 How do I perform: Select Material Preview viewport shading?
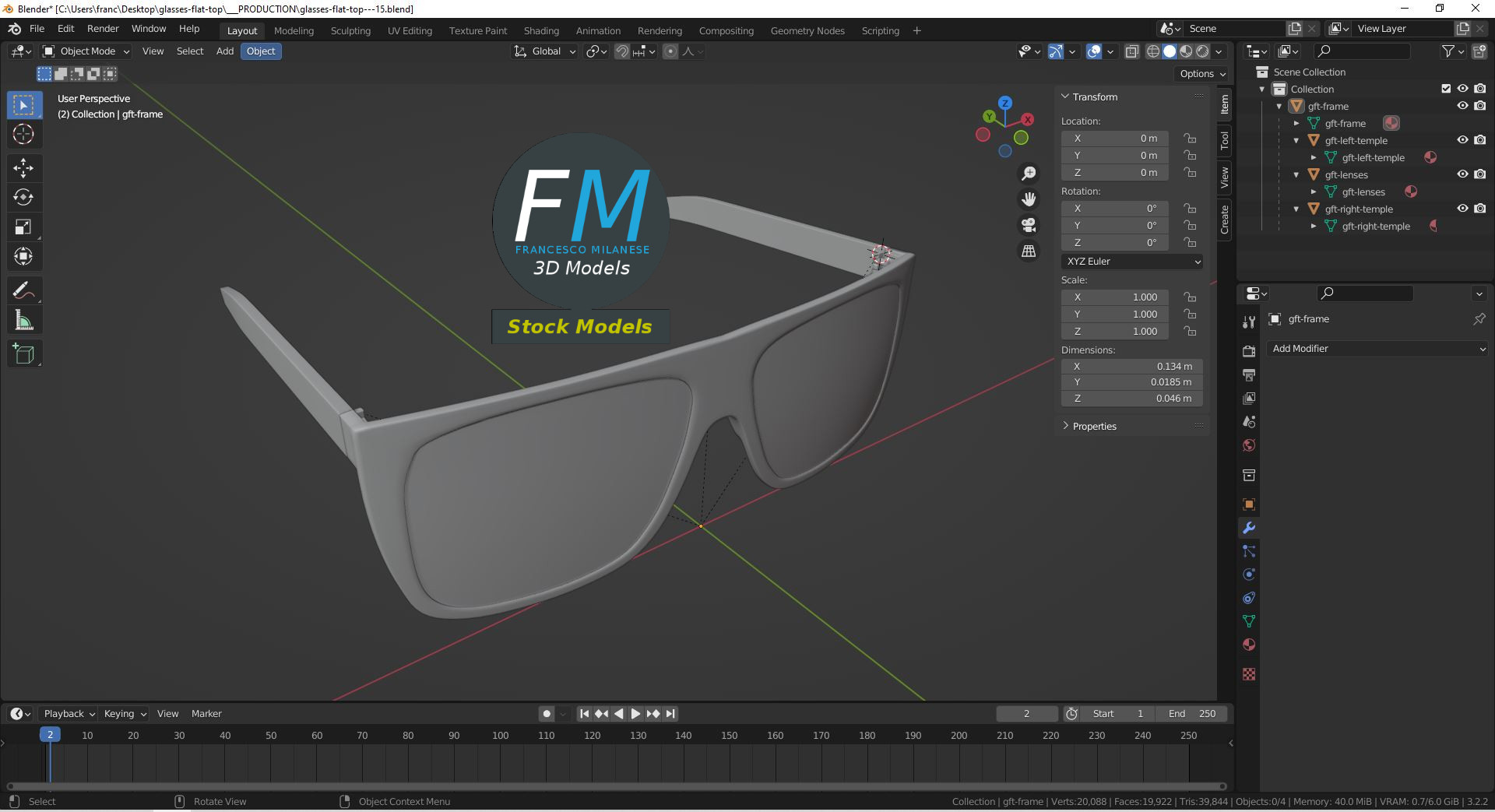tap(1186, 51)
